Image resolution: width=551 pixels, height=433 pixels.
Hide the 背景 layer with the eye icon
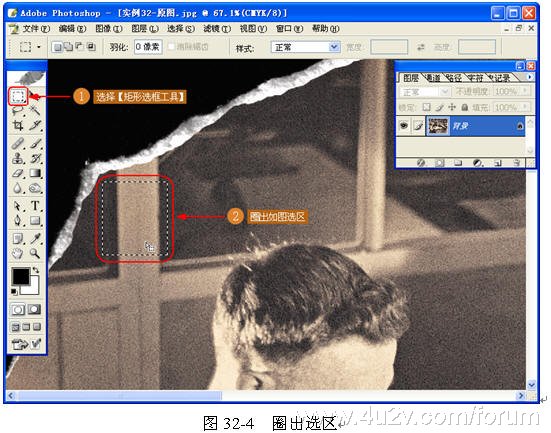pos(404,125)
